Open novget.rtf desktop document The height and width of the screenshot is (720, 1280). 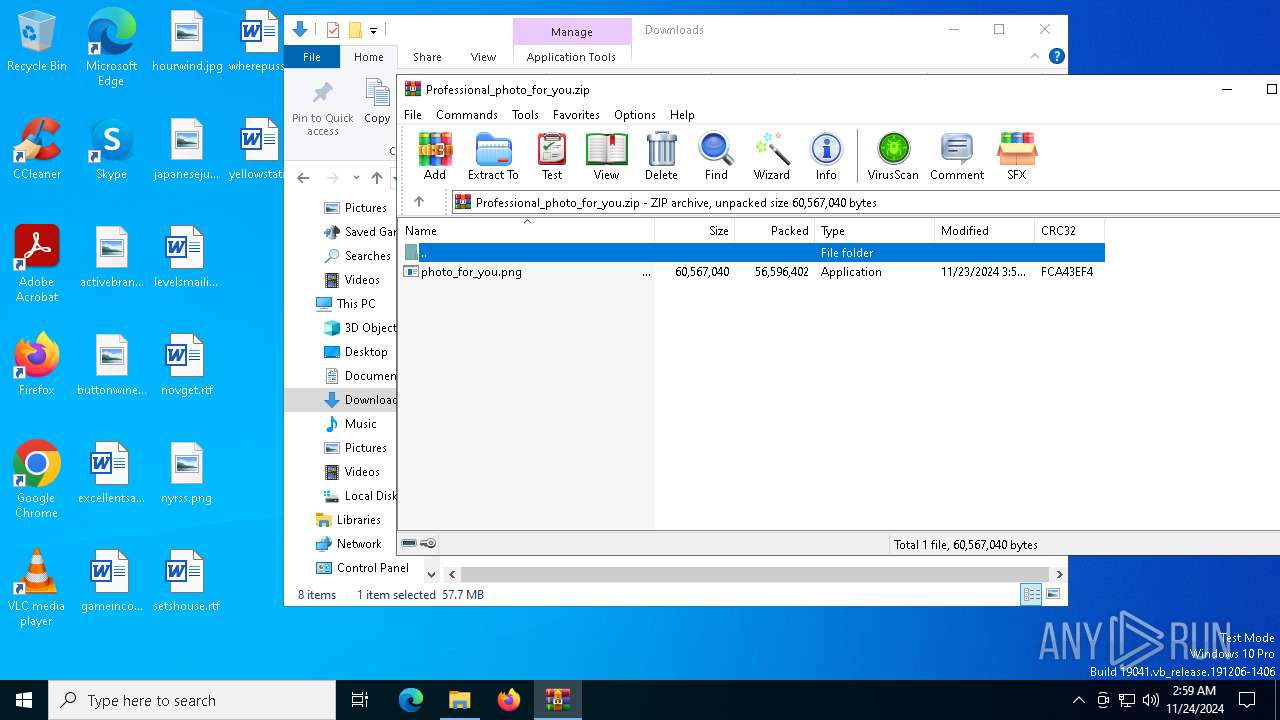coord(187,366)
